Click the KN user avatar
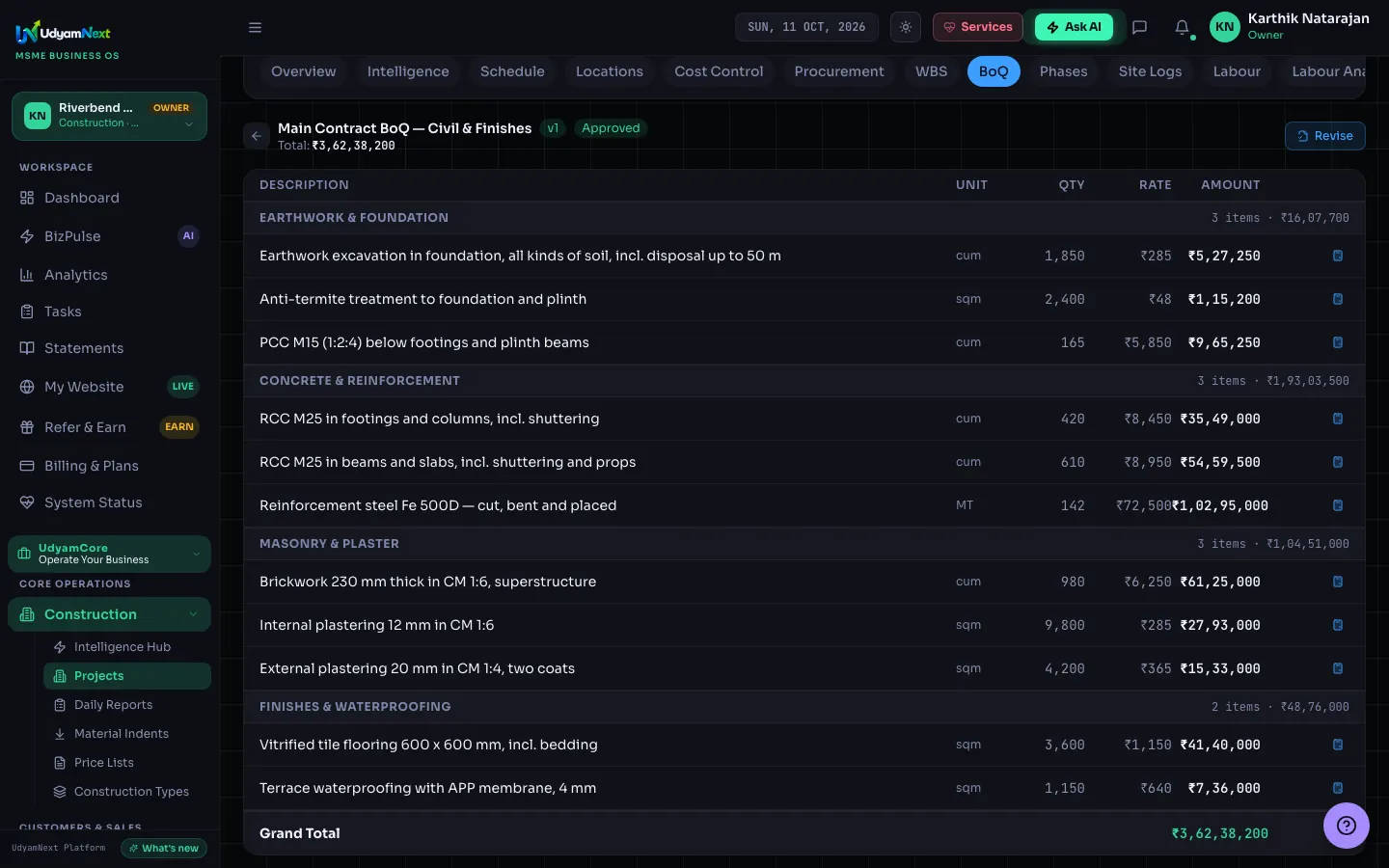 (x=1224, y=27)
